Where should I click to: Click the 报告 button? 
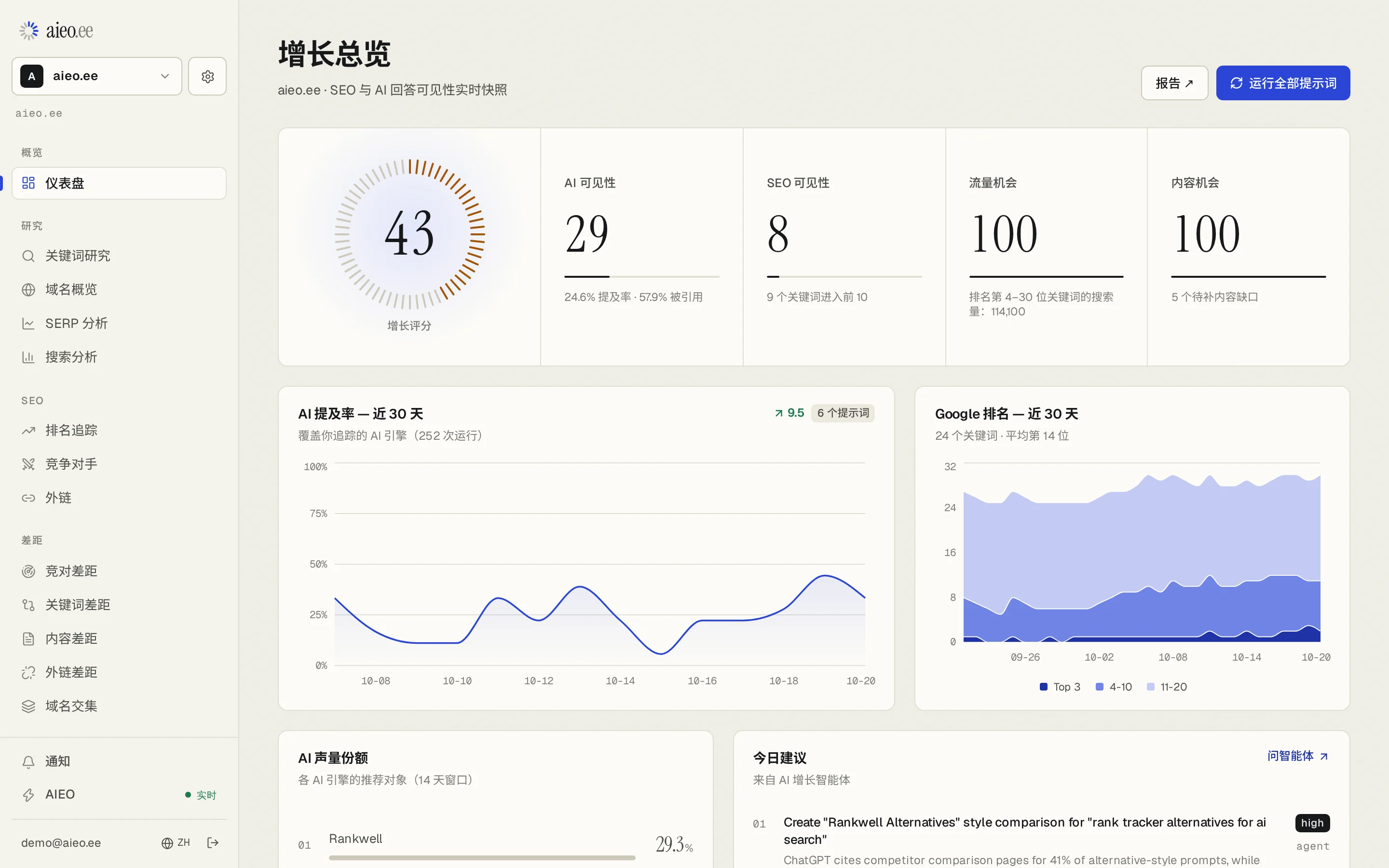click(x=1174, y=83)
